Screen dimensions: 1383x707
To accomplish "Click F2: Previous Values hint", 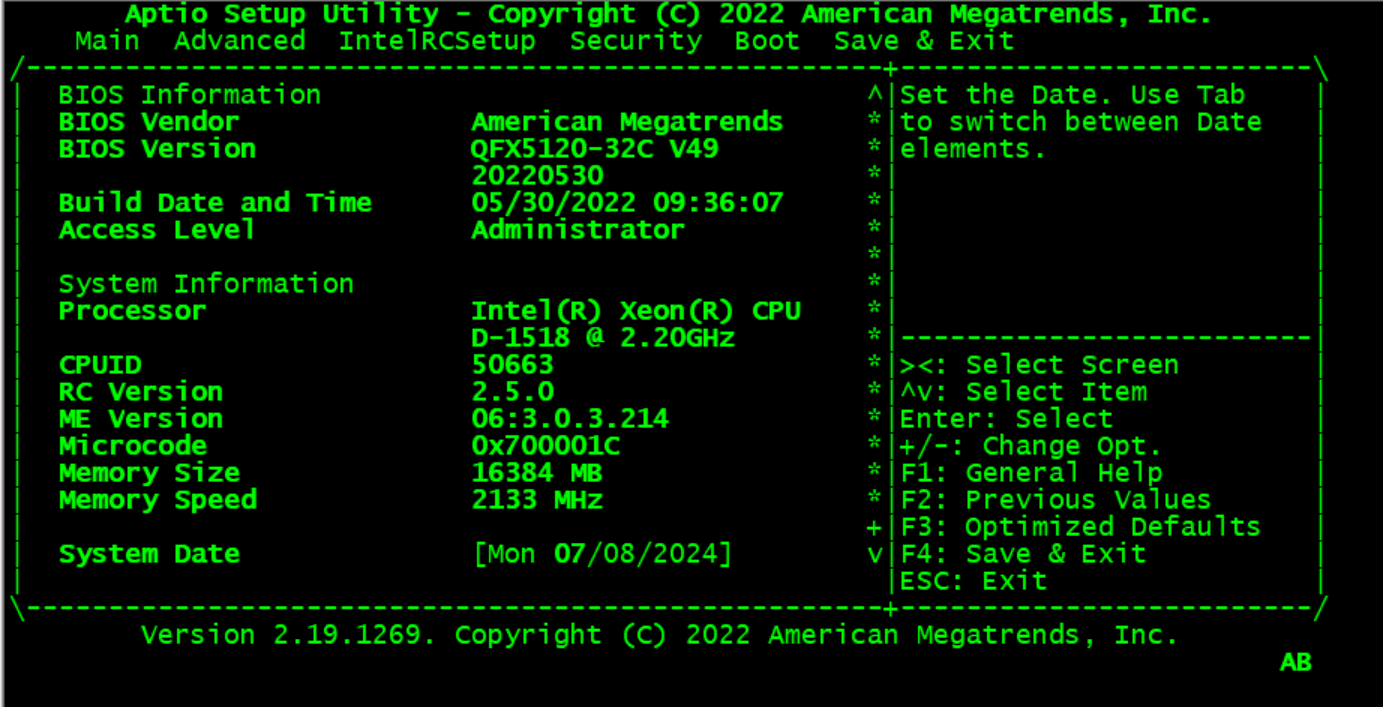I will 1055,500.
